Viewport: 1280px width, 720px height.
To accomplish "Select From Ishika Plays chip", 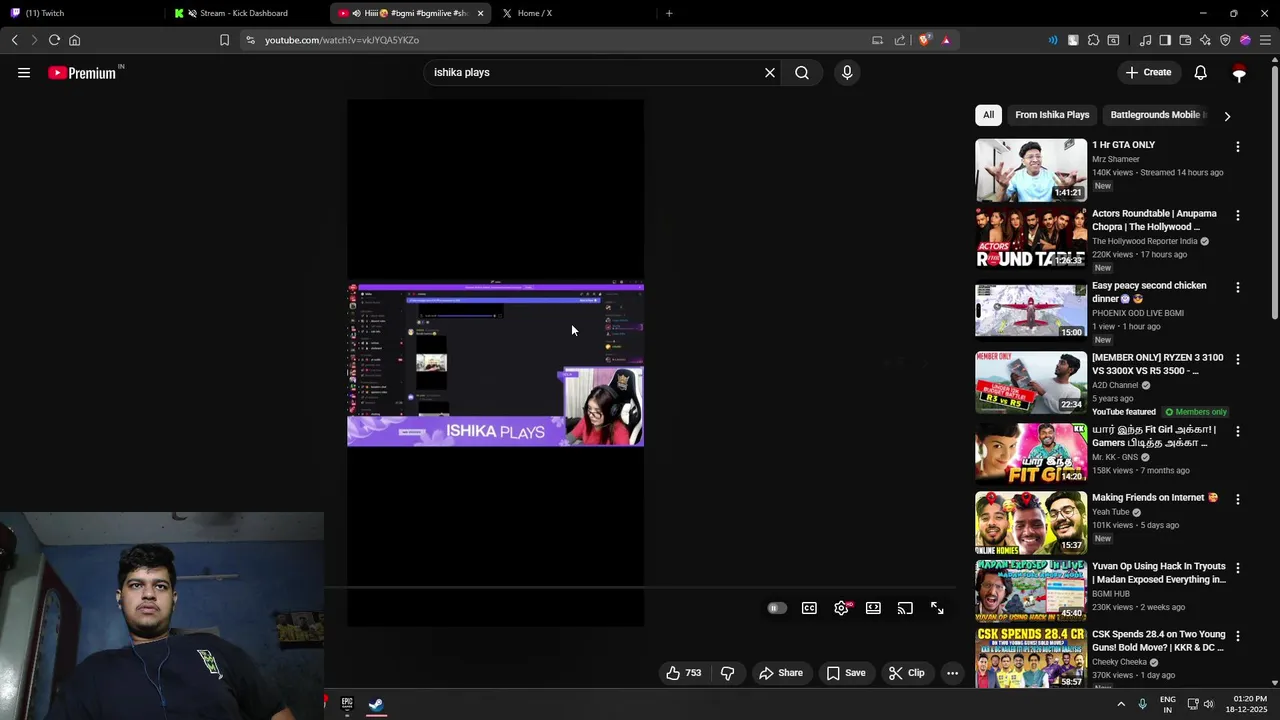I will click(x=1052, y=115).
